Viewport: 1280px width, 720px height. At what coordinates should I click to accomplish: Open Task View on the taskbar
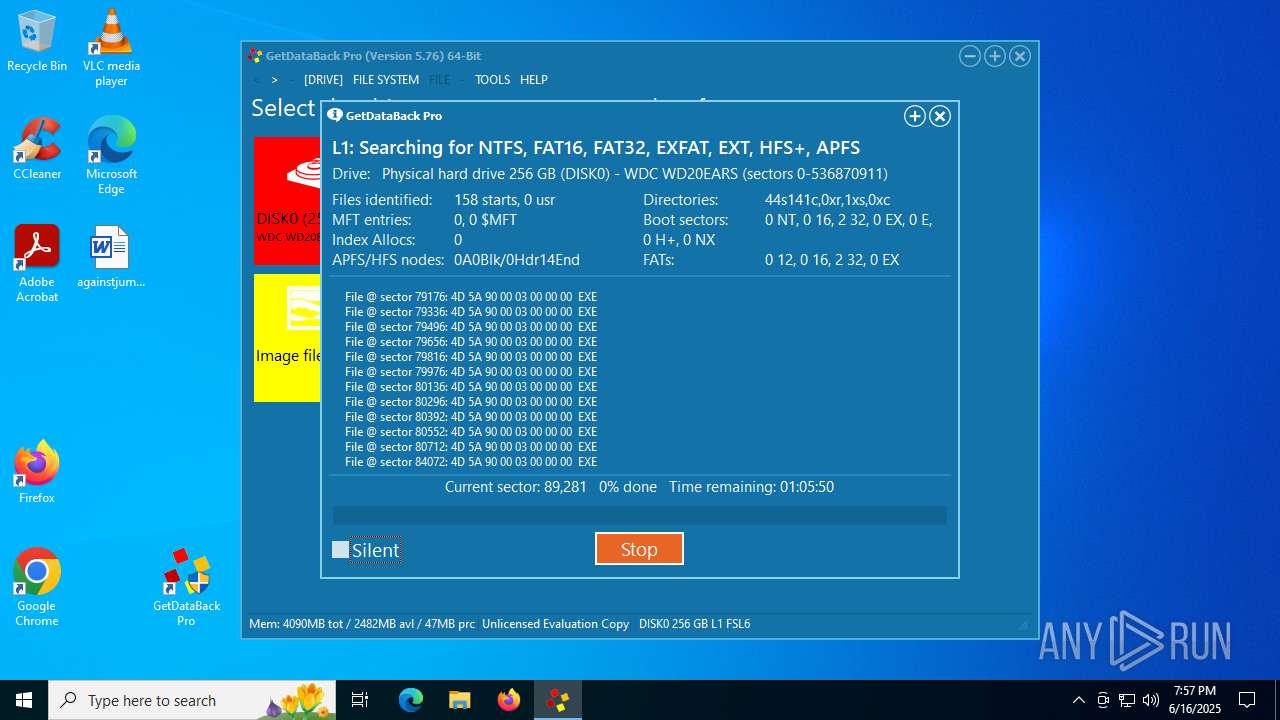coord(360,700)
